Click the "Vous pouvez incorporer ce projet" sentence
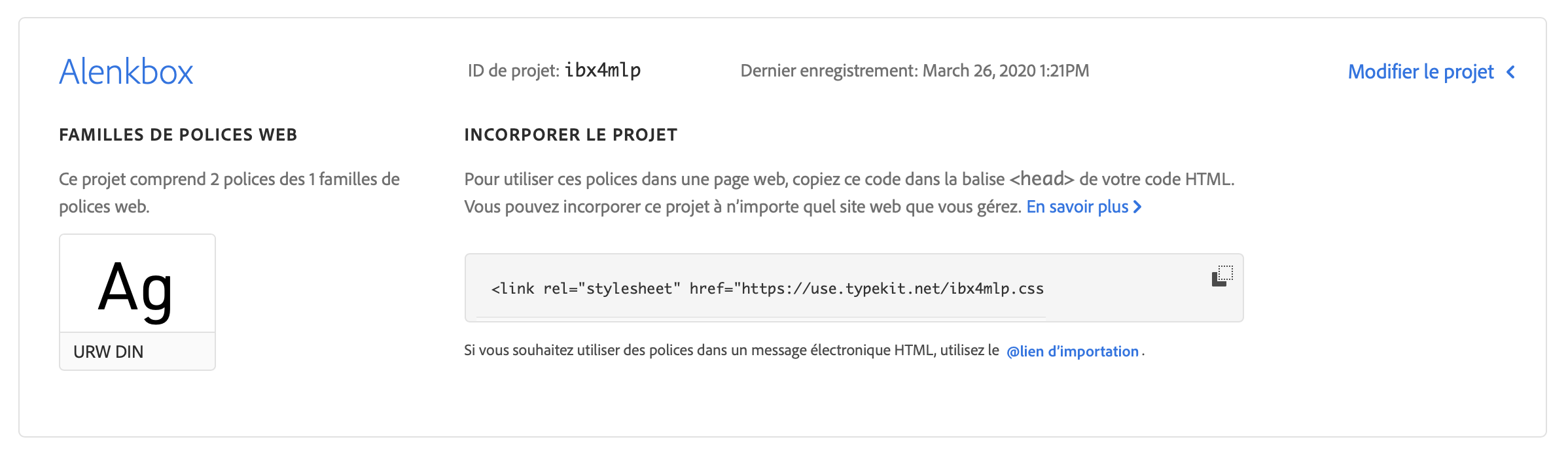The height and width of the screenshot is (450, 1568). tap(742, 207)
